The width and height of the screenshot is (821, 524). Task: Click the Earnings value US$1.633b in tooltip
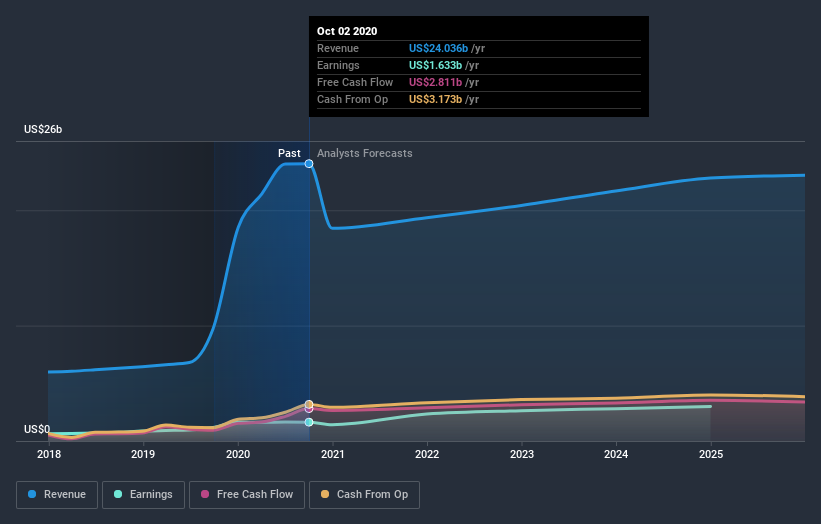[x=435, y=65]
